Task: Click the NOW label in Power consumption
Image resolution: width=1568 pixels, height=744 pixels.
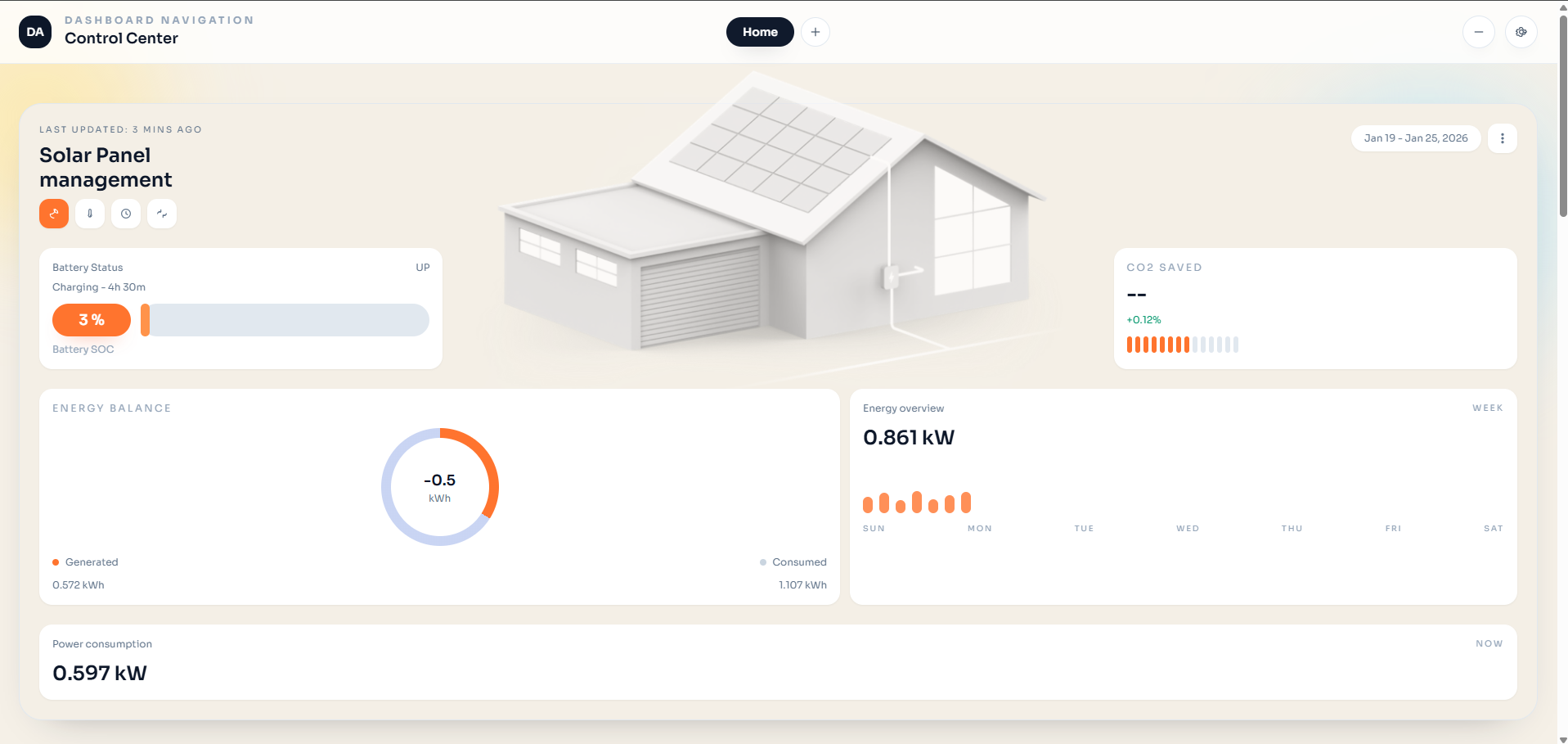Action: point(1489,643)
